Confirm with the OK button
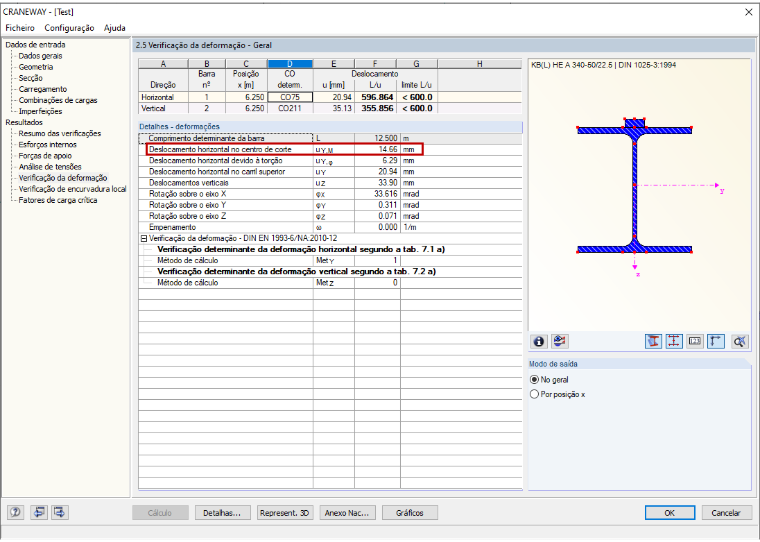The width and height of the screenshot is (760, 542). (670, 513)
